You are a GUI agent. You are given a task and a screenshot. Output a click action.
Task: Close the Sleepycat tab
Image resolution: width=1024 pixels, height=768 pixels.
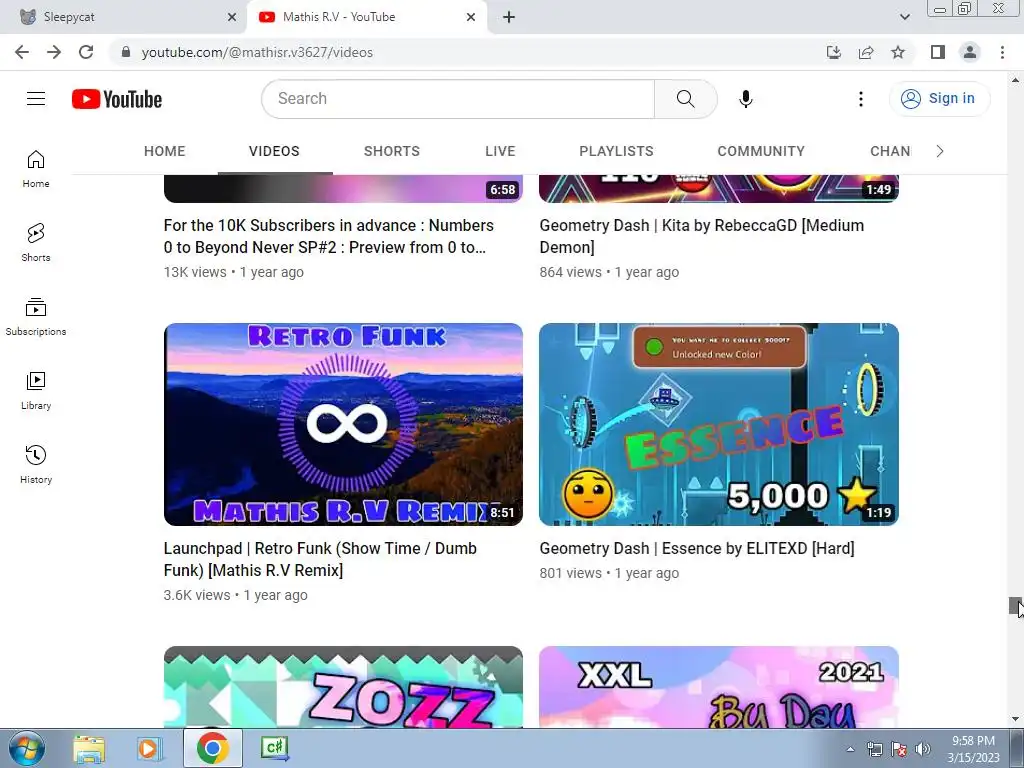click(232, 18)
